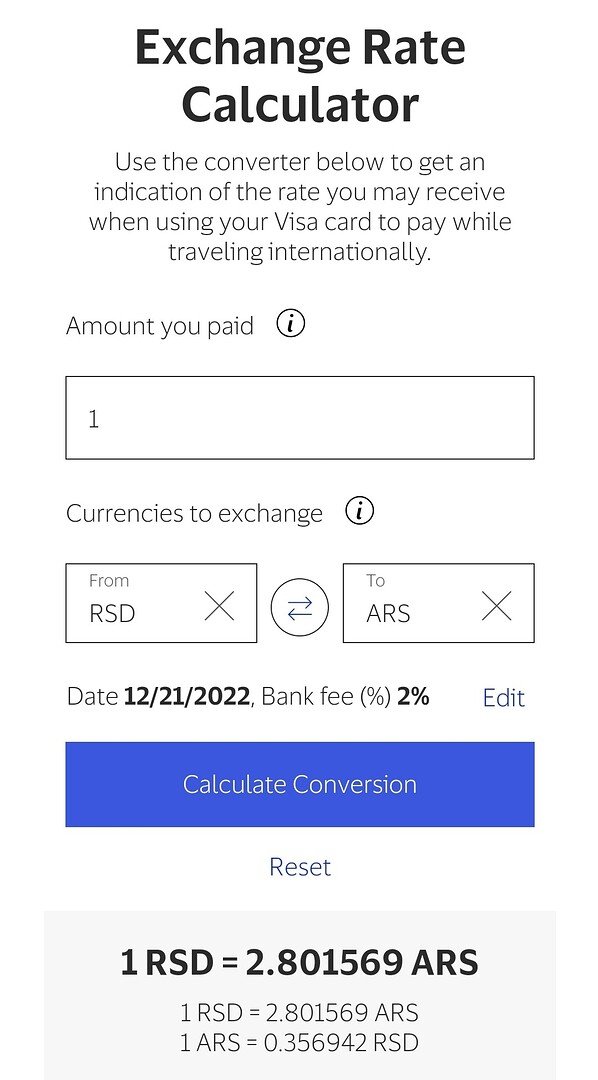598x1080 pixels.
Task: Click the Calculate Conversion button
Action: click(x=300, y=784)
